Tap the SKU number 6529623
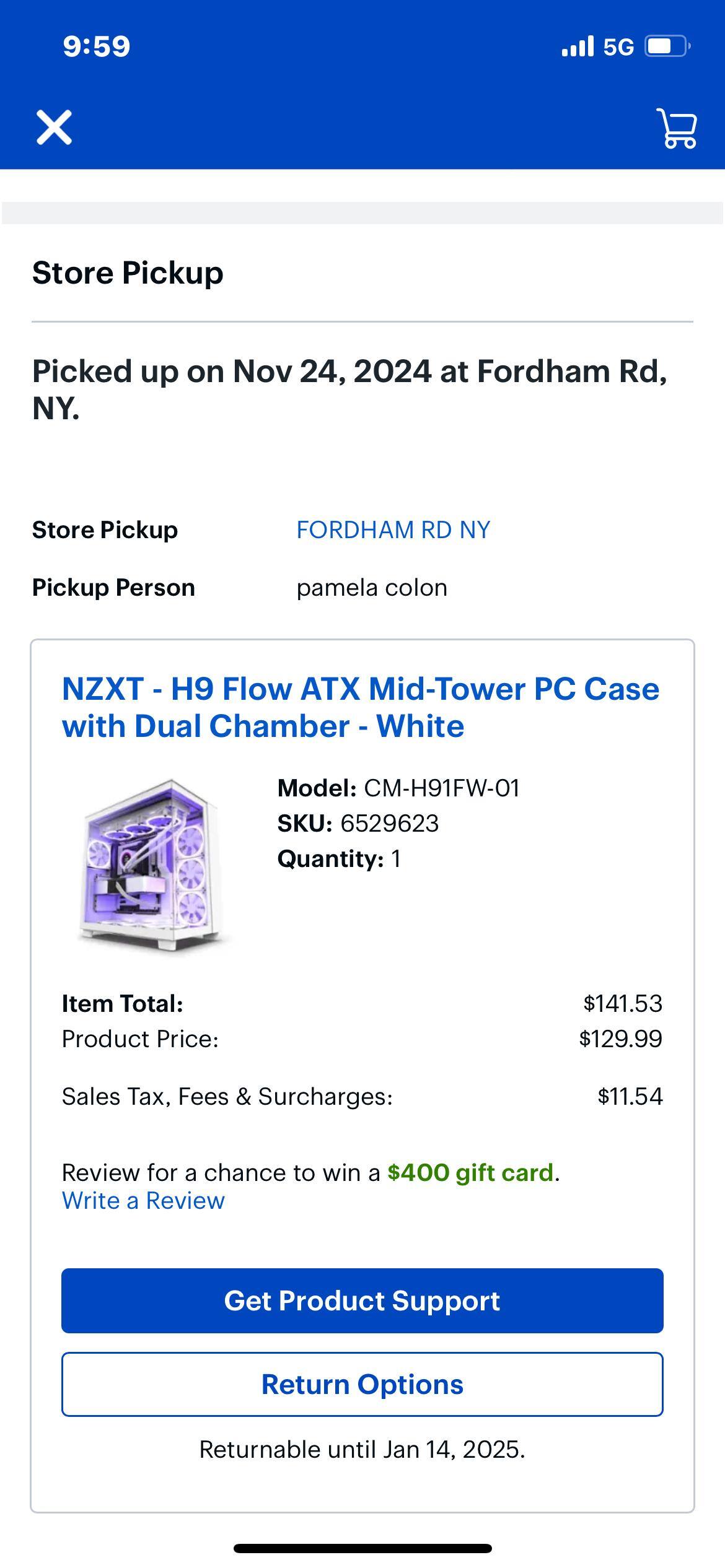 (x=389, y=824)
